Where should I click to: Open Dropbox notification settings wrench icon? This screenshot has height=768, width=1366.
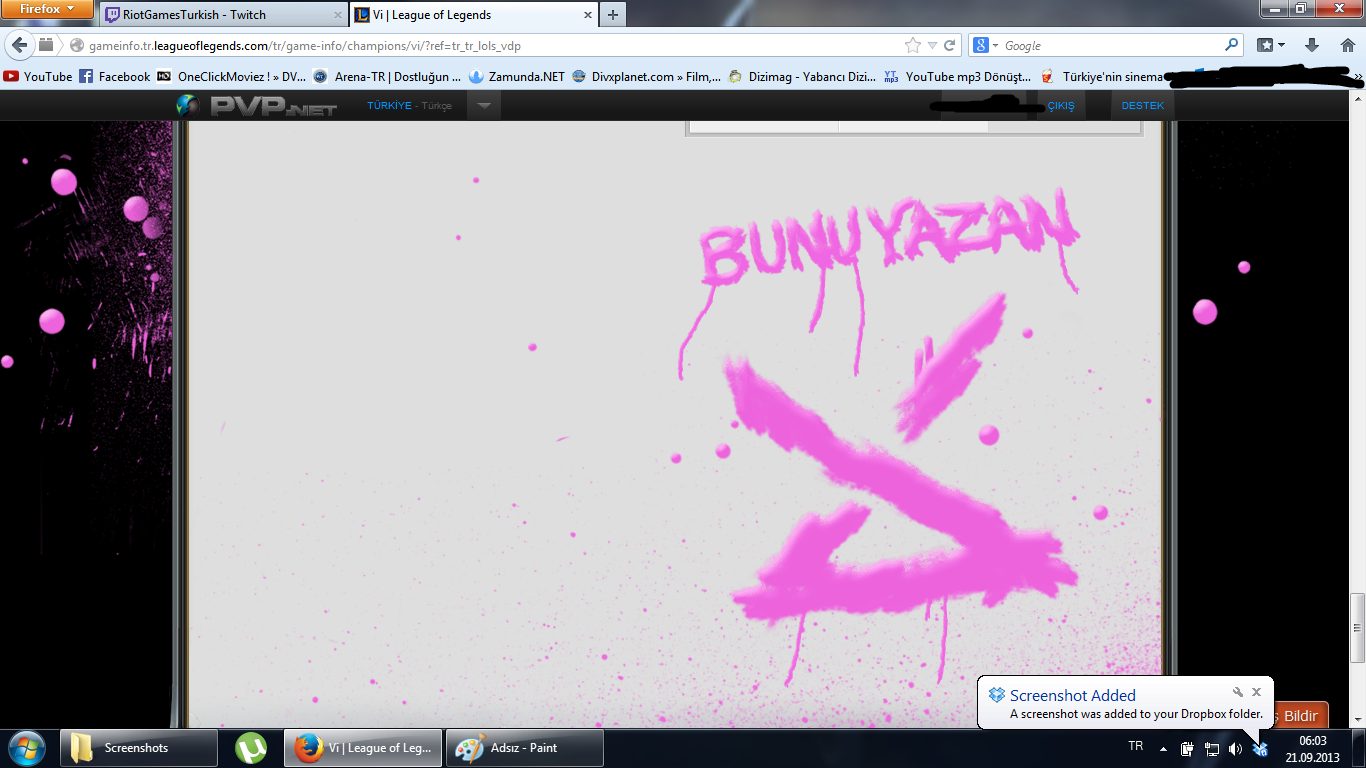tap(1237, 691)
